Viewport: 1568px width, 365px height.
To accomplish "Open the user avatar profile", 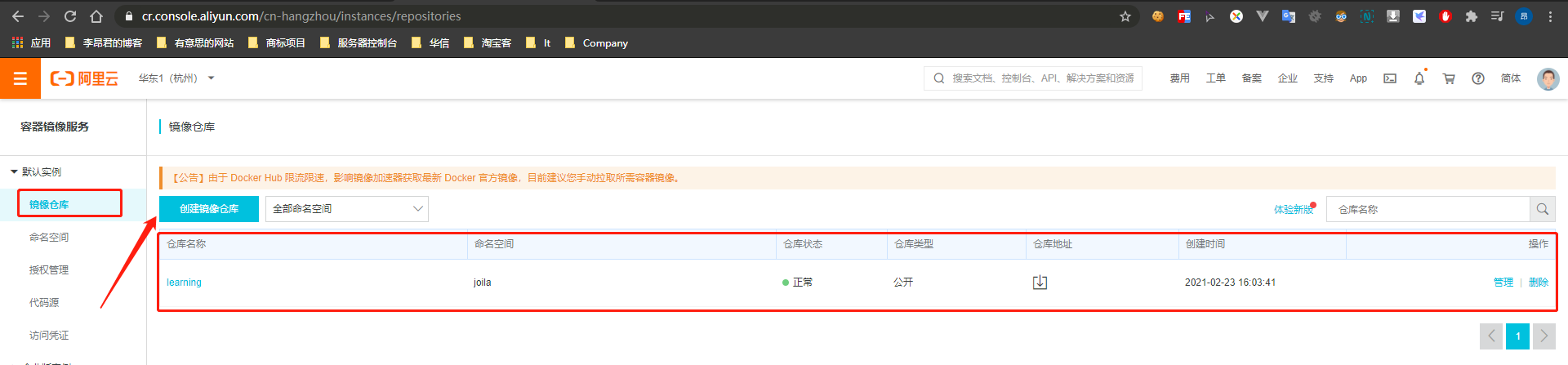I will coord(1547,78).
